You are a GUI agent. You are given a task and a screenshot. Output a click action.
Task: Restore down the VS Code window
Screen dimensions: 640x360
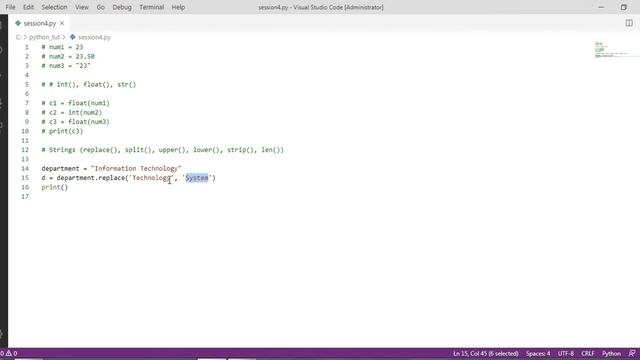click(x=624, y=7)
